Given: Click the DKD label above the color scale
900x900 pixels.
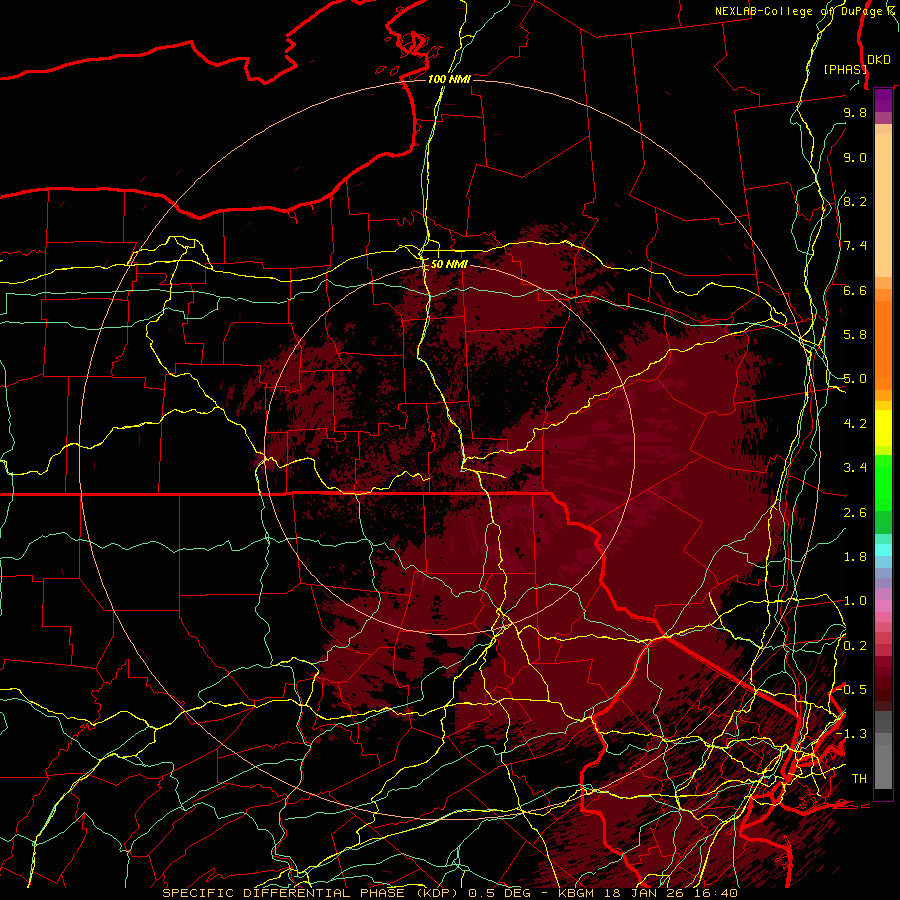Looking at the screenshot, I should [879, 60].
